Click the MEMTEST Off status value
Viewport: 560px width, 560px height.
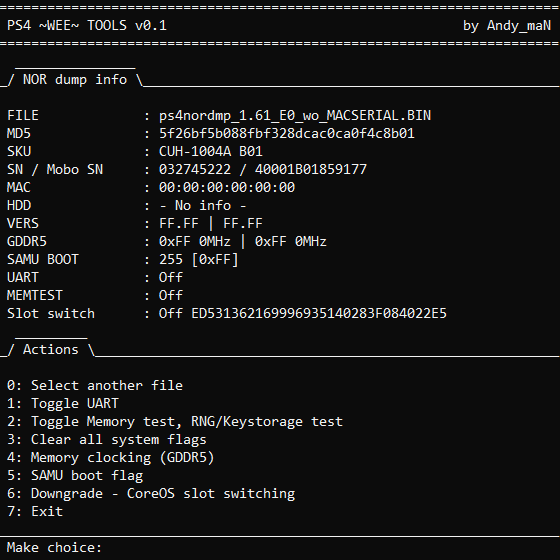point(171,295)
